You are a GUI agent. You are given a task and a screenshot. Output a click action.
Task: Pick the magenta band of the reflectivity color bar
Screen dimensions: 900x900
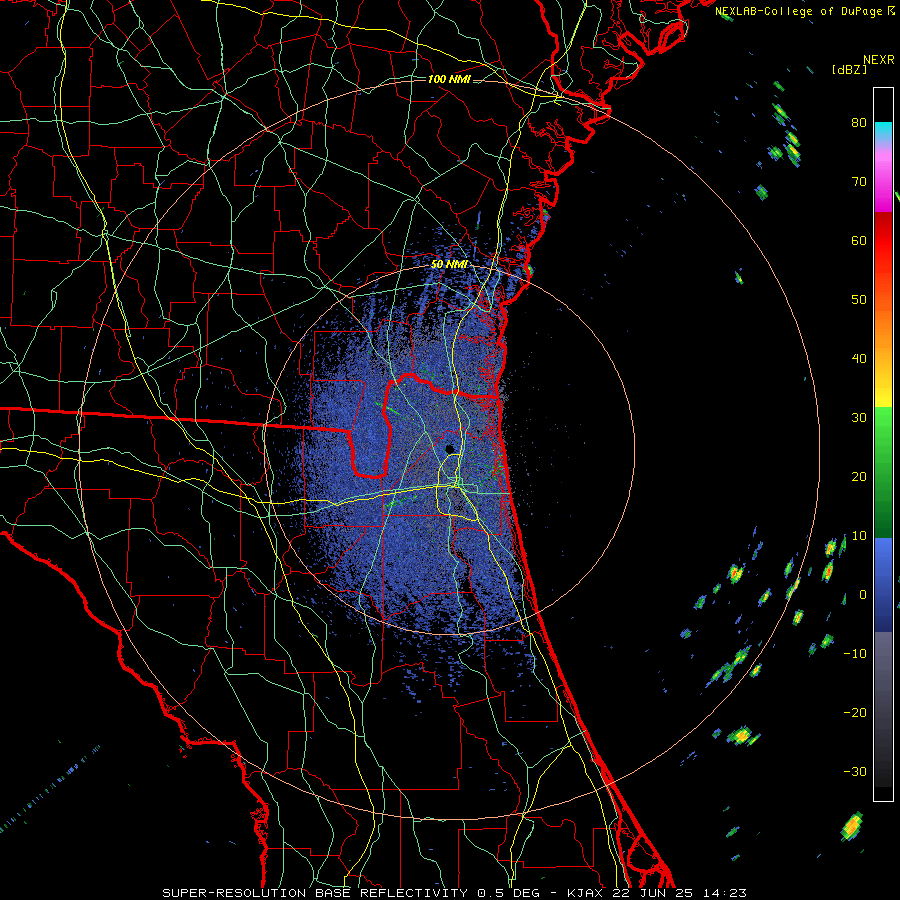point(883,189)
